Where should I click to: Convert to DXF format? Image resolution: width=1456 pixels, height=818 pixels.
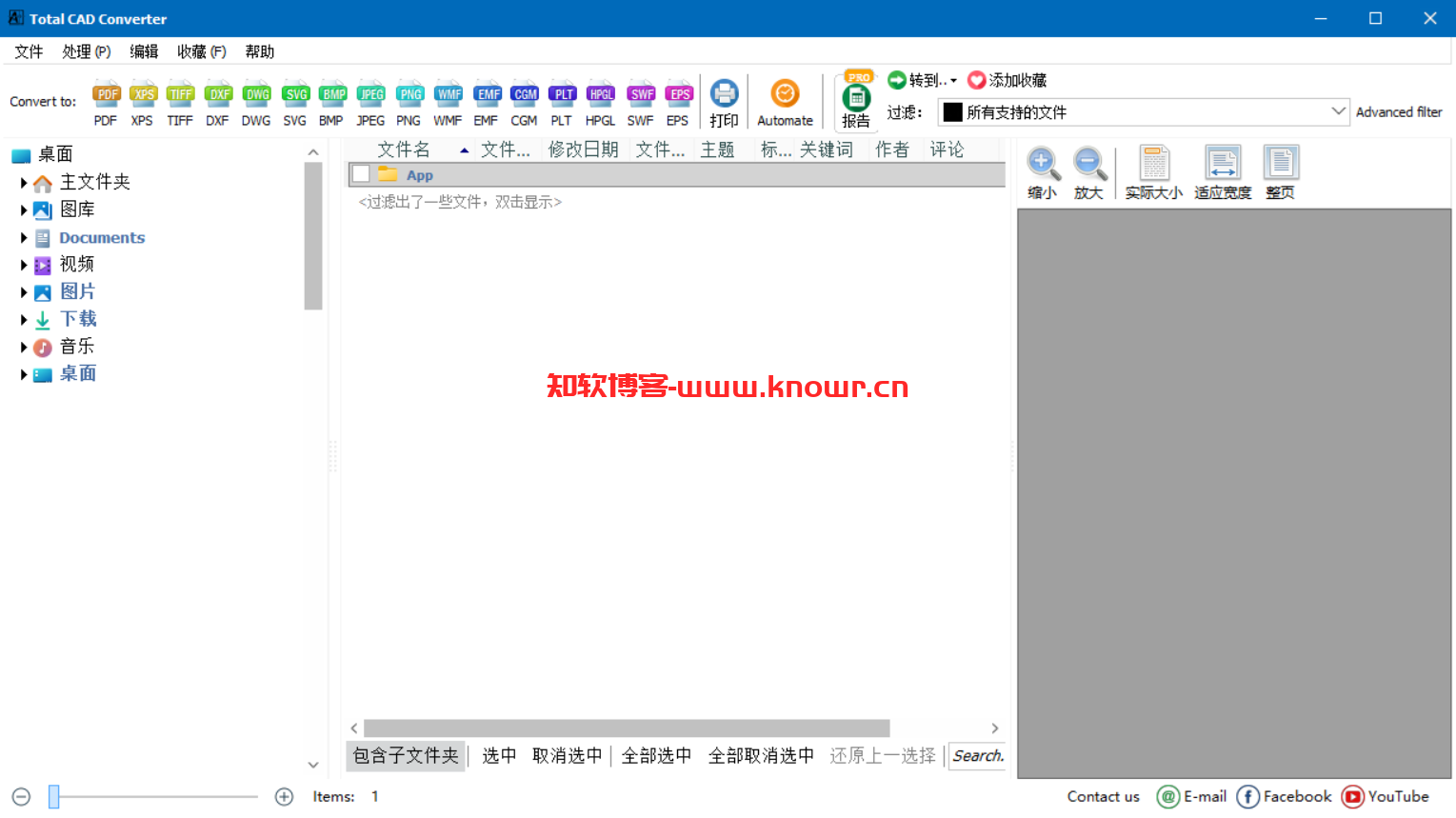click(x=218, y=103)
